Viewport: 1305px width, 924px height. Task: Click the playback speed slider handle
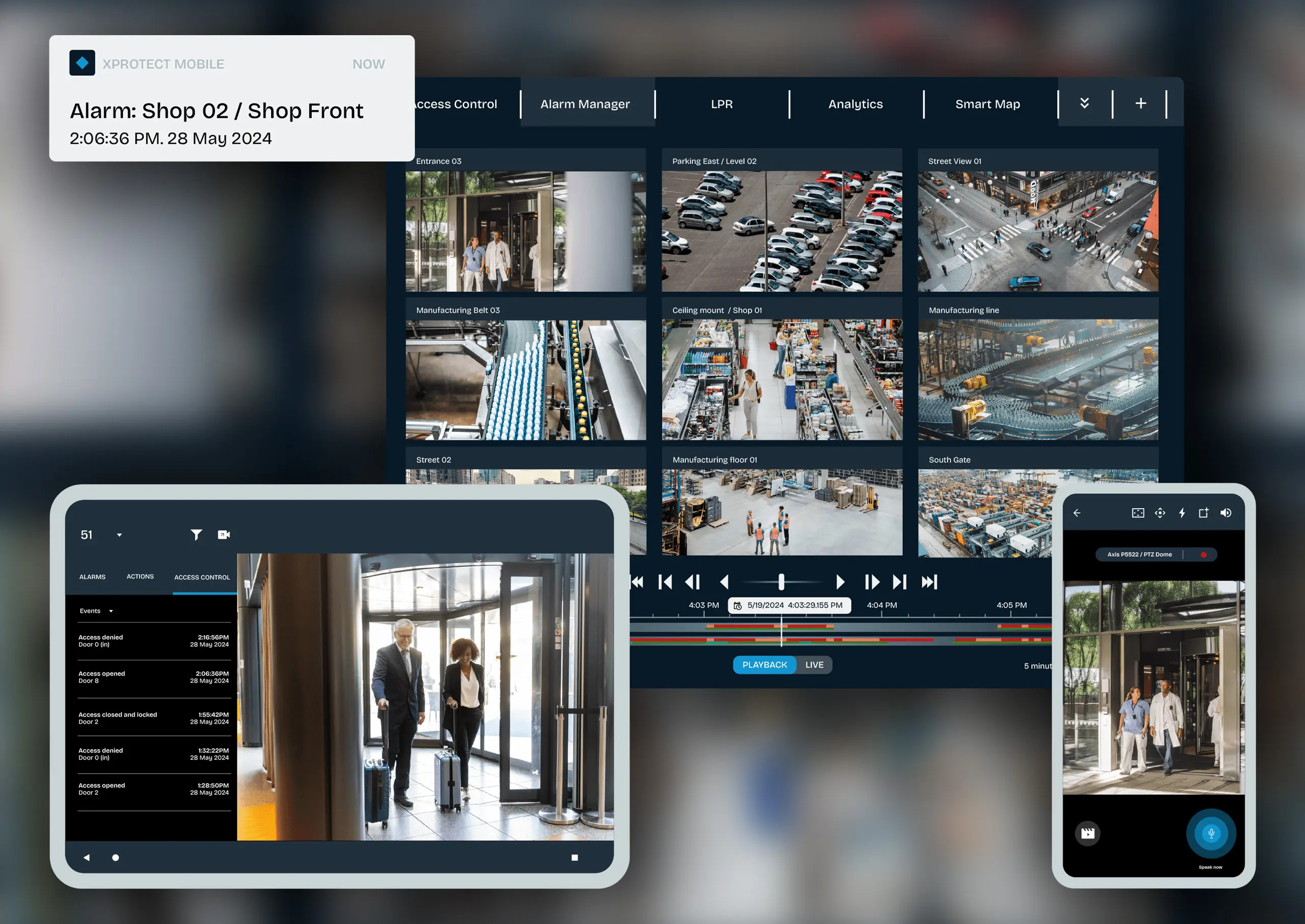[781, 582]
